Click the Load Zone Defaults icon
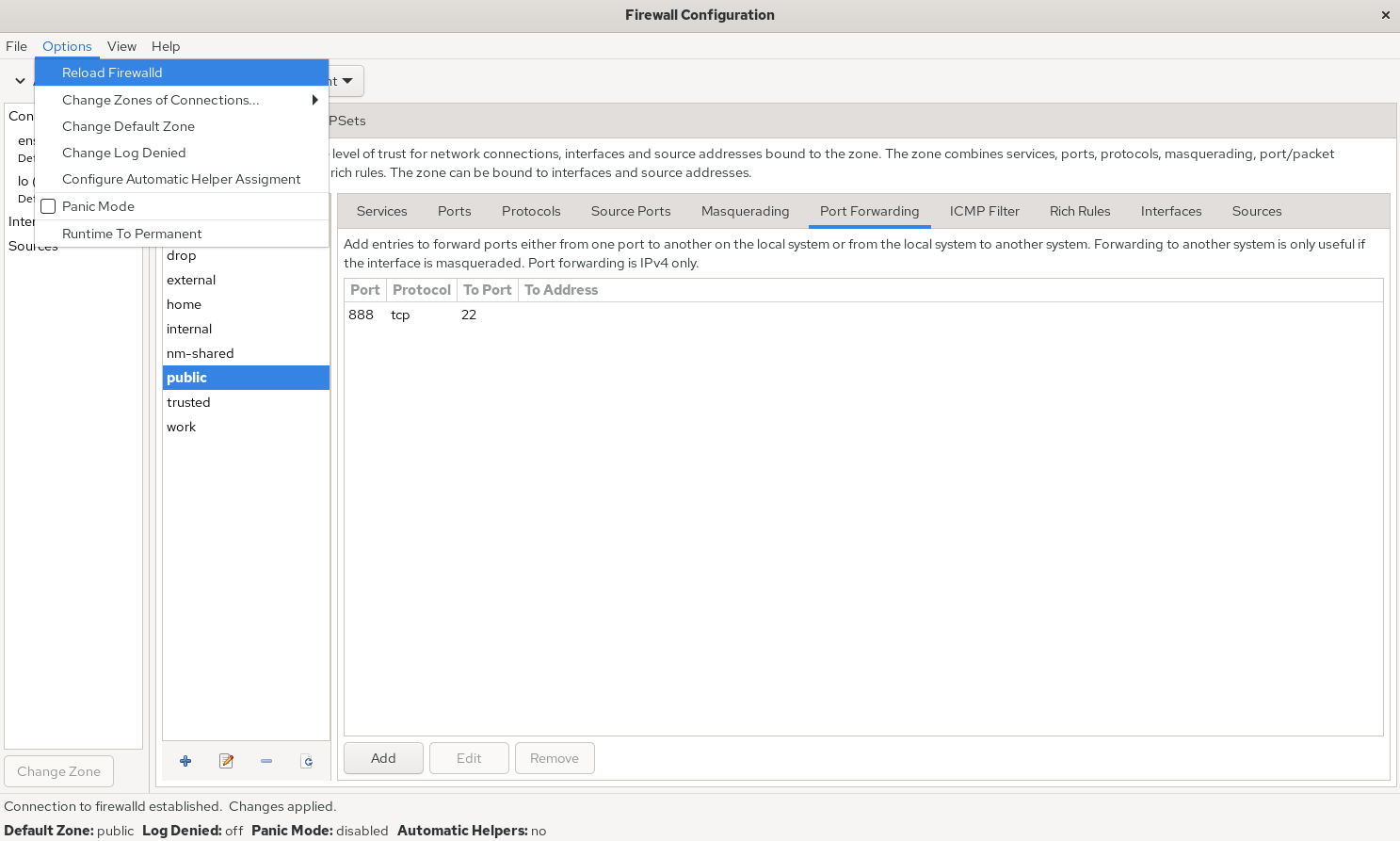Image resolution: width=1400 pixels, height=841 pixels. tap(307, 761)
